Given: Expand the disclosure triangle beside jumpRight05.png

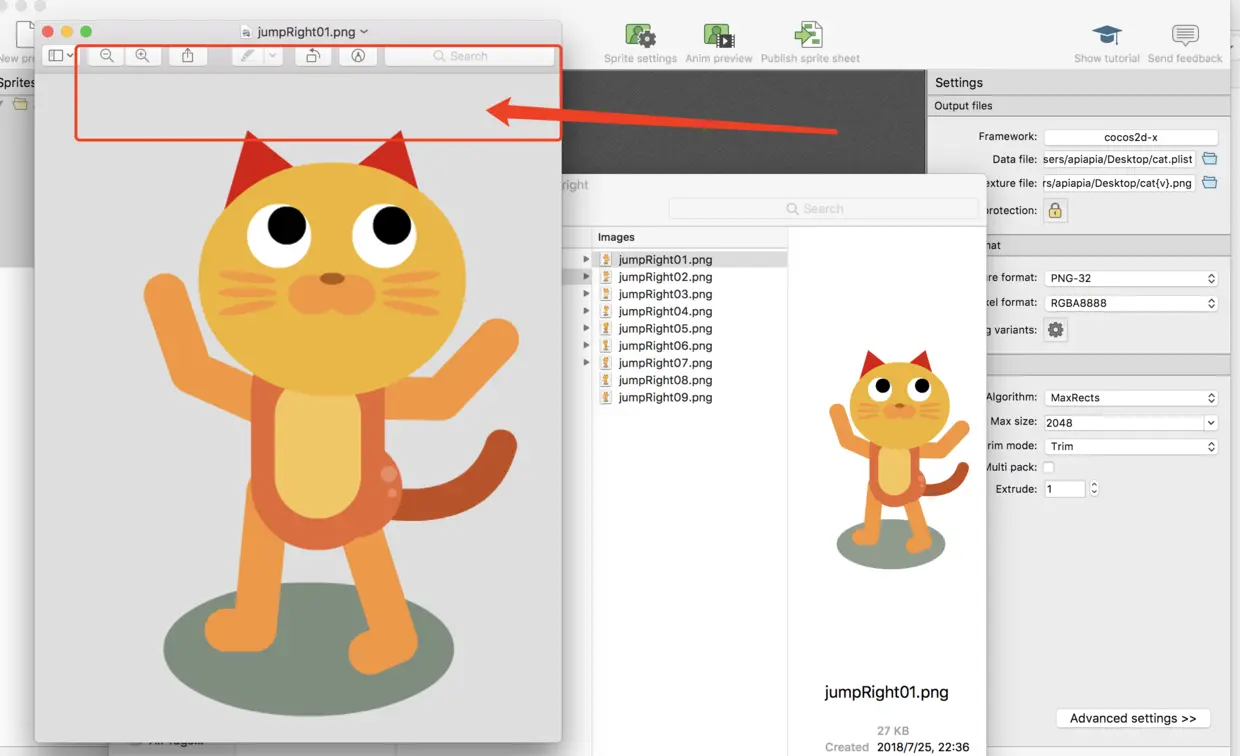Looking at the screenshot, I should coord(587,328).
